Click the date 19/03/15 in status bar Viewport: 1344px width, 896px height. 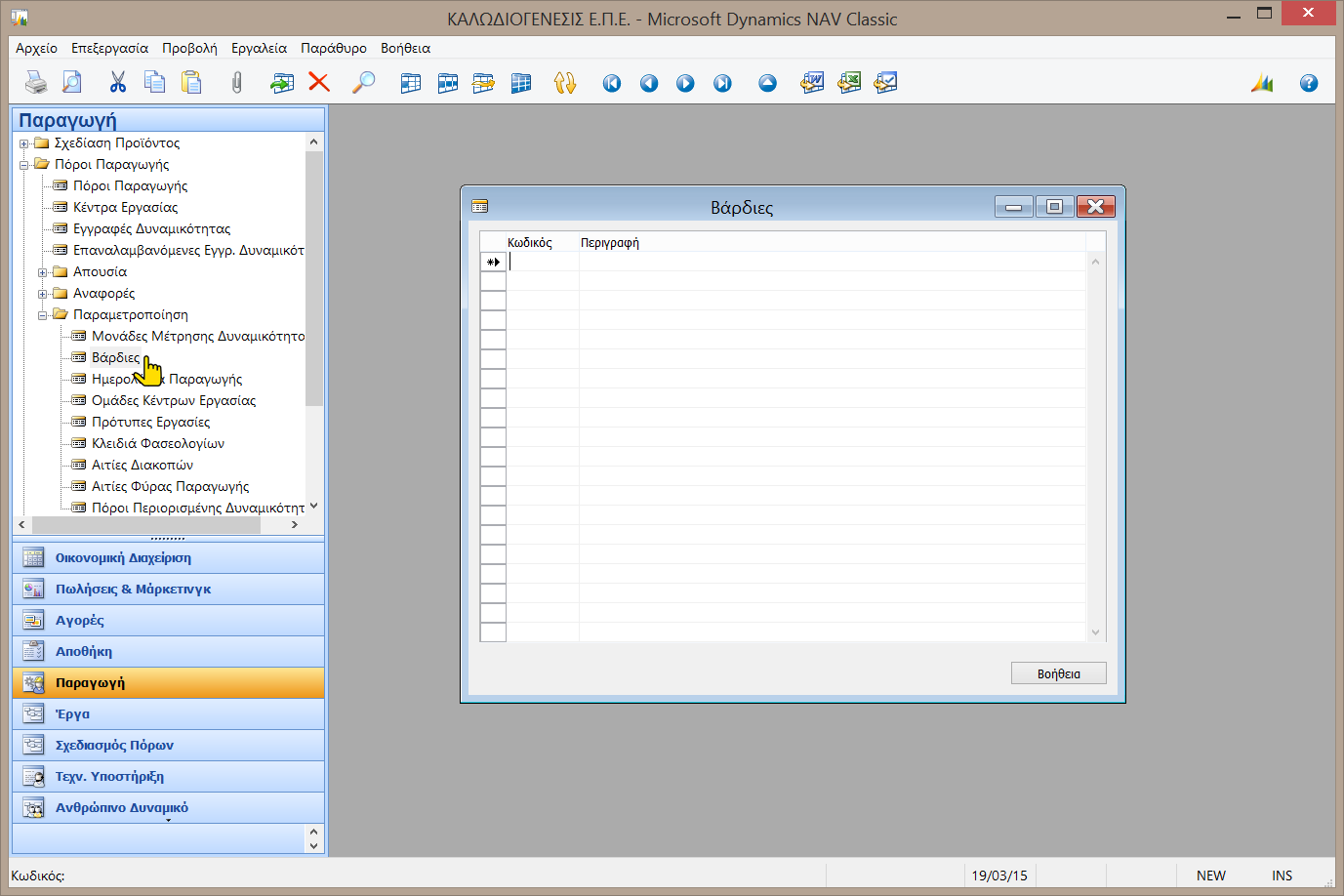point(999,876)
